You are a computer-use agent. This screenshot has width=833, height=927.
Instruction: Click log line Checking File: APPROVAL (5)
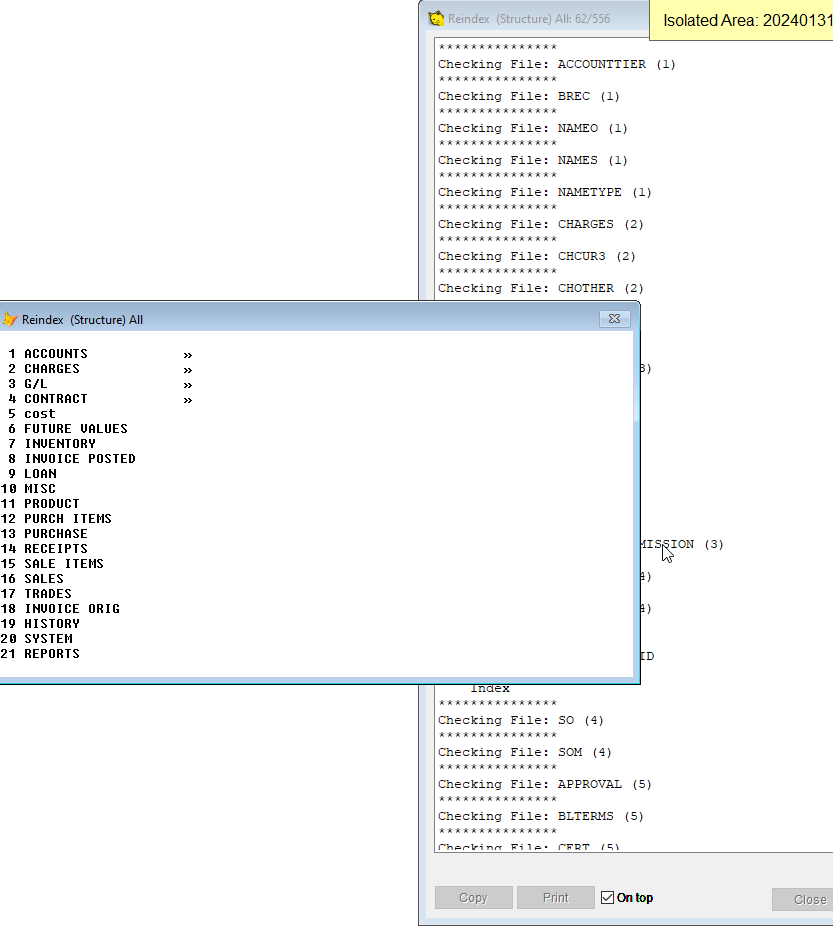click(544, 784)
